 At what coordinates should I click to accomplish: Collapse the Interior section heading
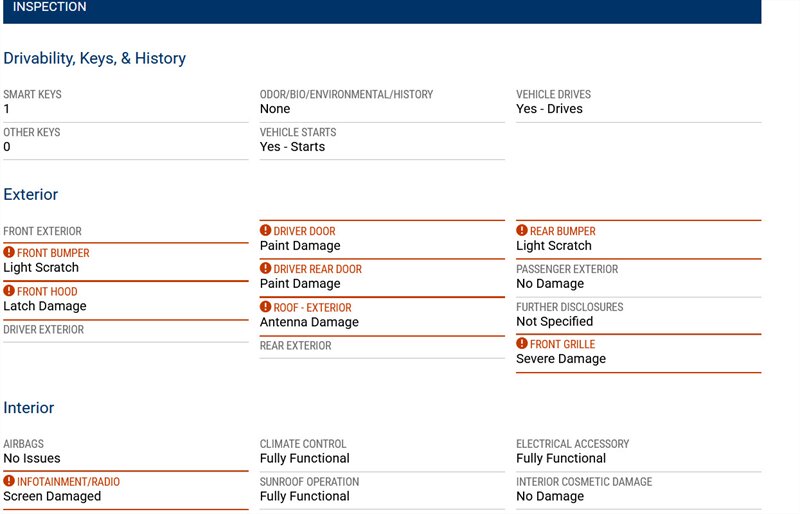[29, 408]
